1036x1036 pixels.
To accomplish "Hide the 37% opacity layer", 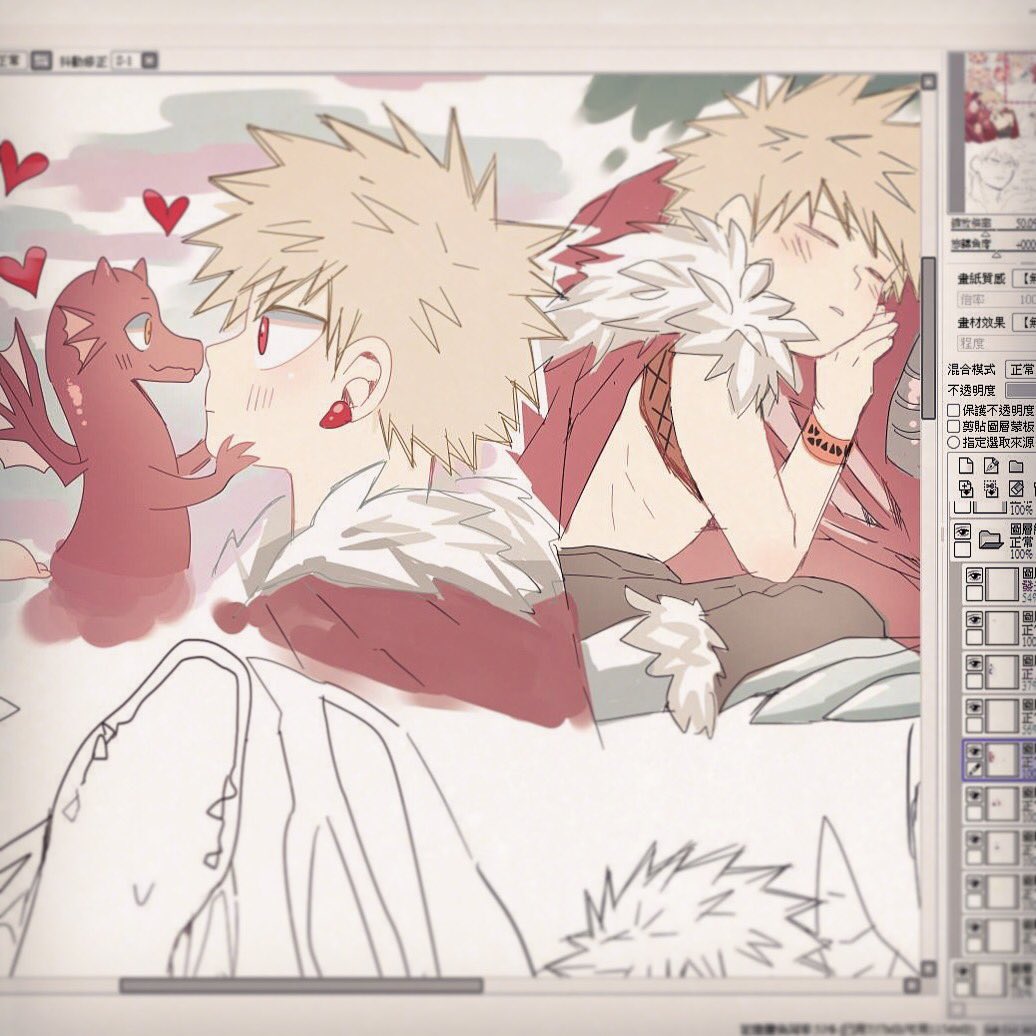I will point(974,664).
